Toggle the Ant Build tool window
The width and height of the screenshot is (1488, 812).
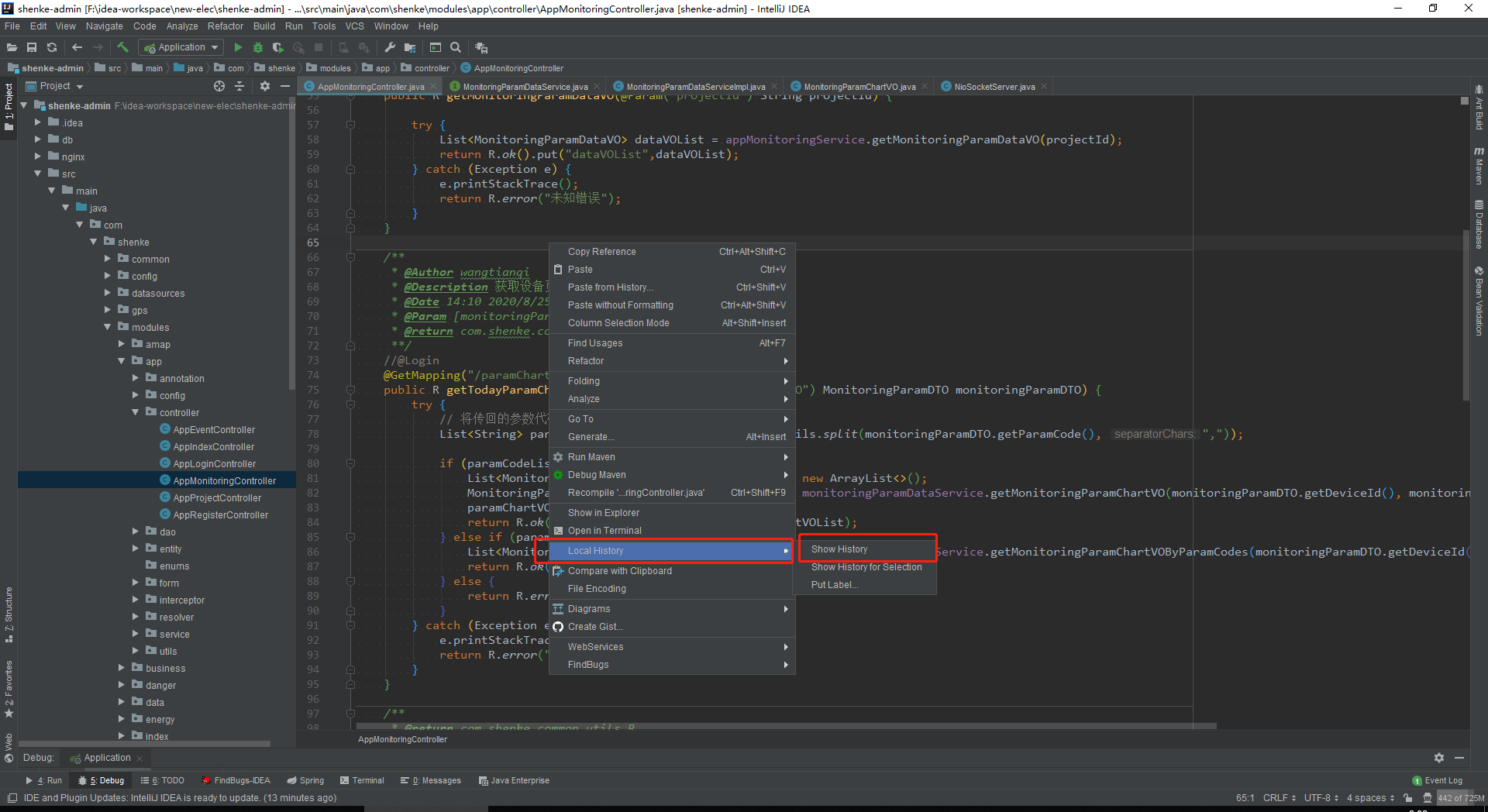(1479, 107)
